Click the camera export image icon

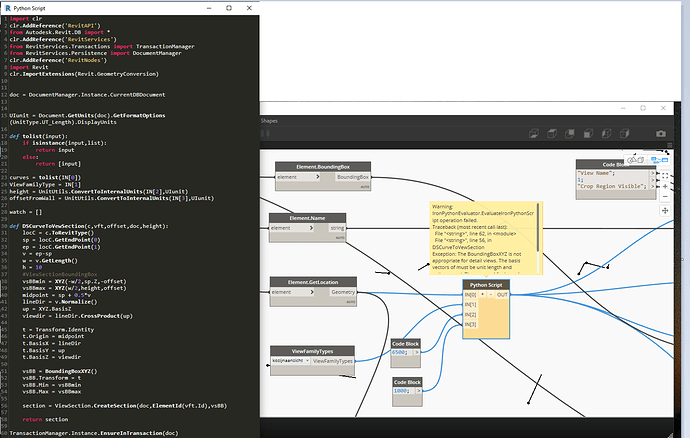coord(661,133)
